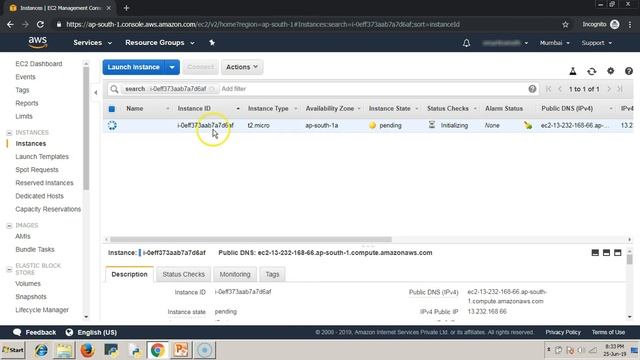This screenshot has width=640, height=360.
Task: Open the help question mark icon
Action: pyautogui.click(x=629, y=71)
